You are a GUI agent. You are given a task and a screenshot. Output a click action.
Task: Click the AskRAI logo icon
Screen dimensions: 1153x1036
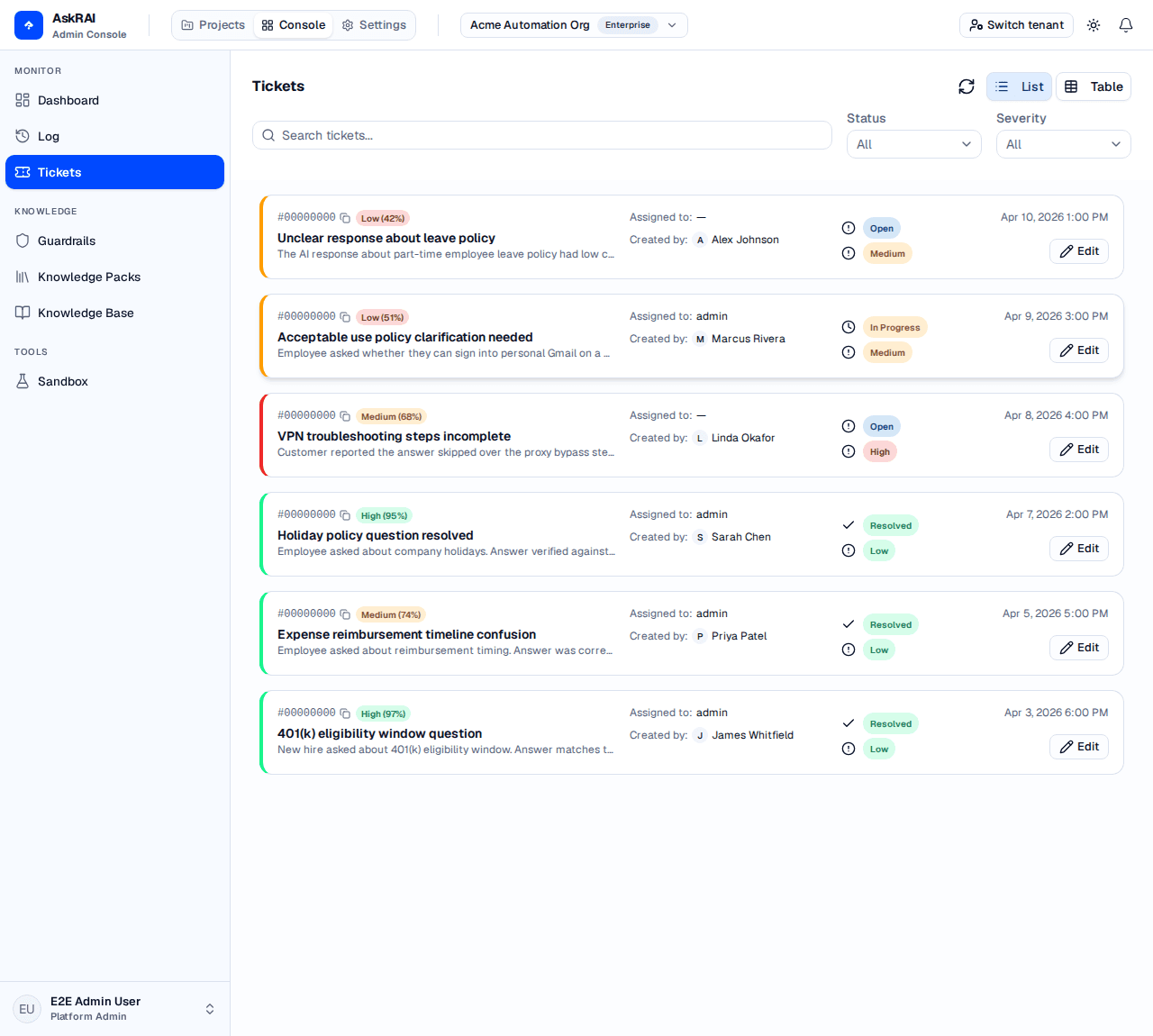tap(29, 25)
